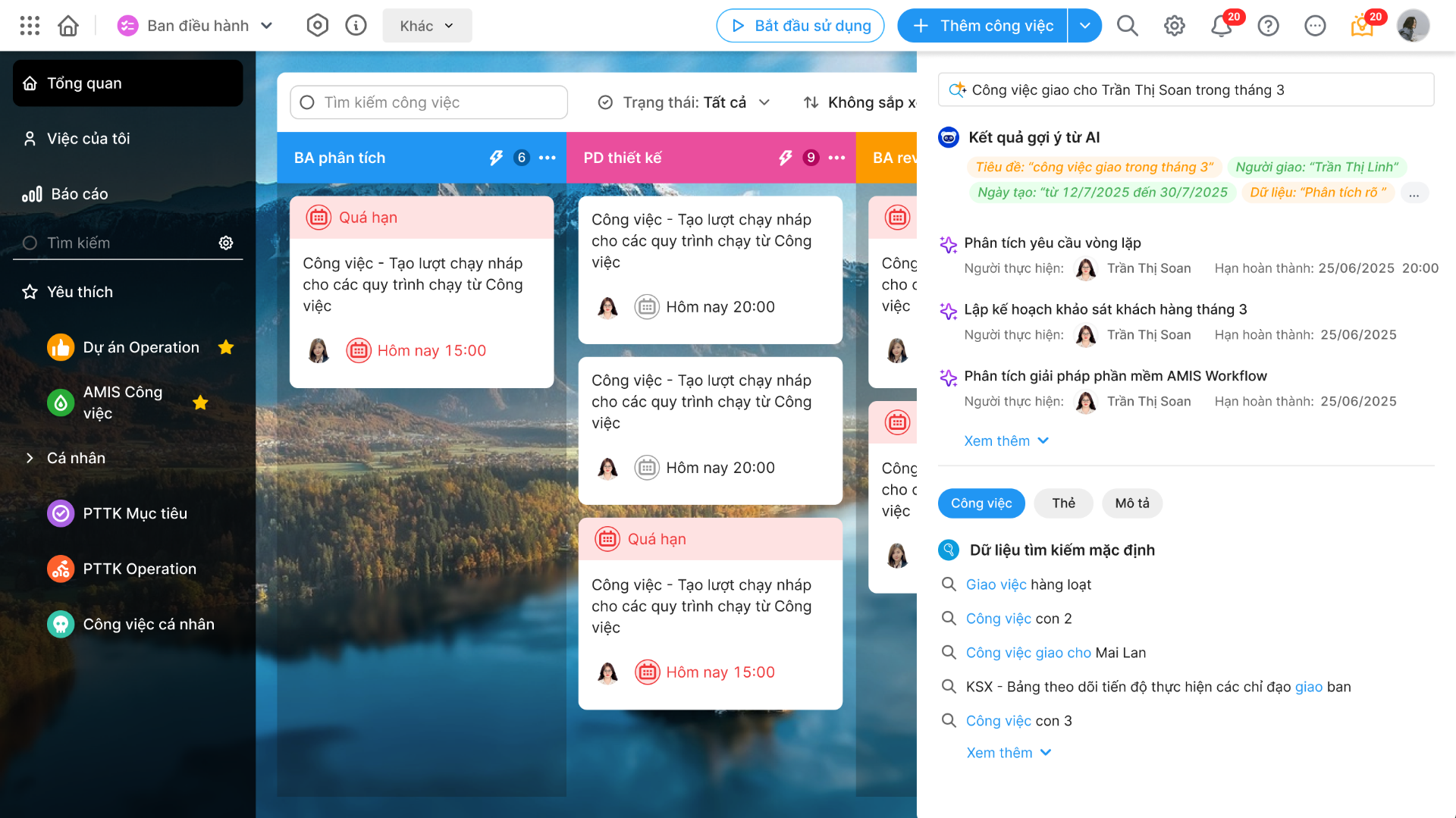The width and height of the screenshot is (1456, 818).
Task: Click the lightning icon on BA phân tích column
Action: (496, 158)
